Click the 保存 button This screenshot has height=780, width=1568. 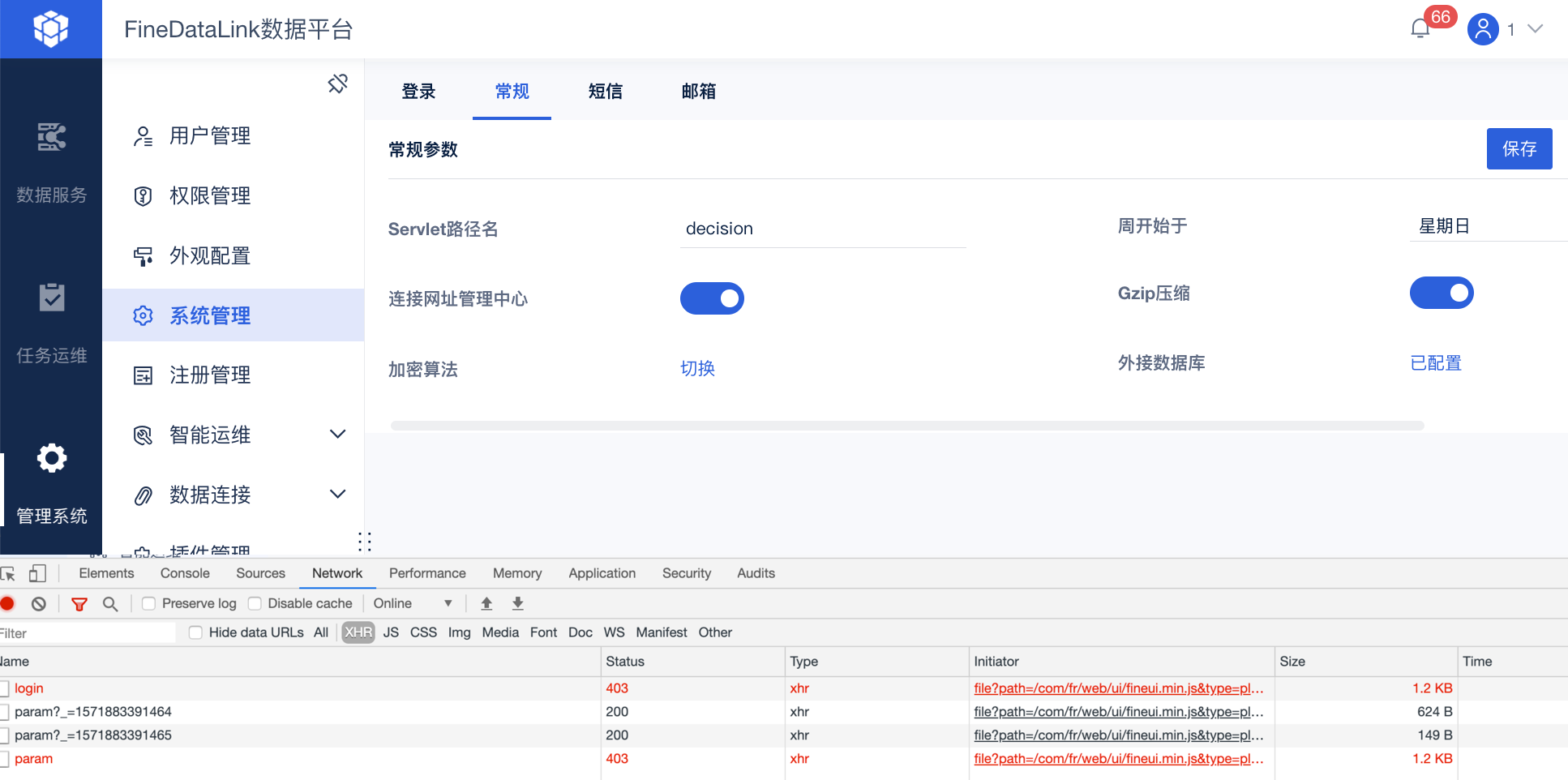coord(1519,149)
